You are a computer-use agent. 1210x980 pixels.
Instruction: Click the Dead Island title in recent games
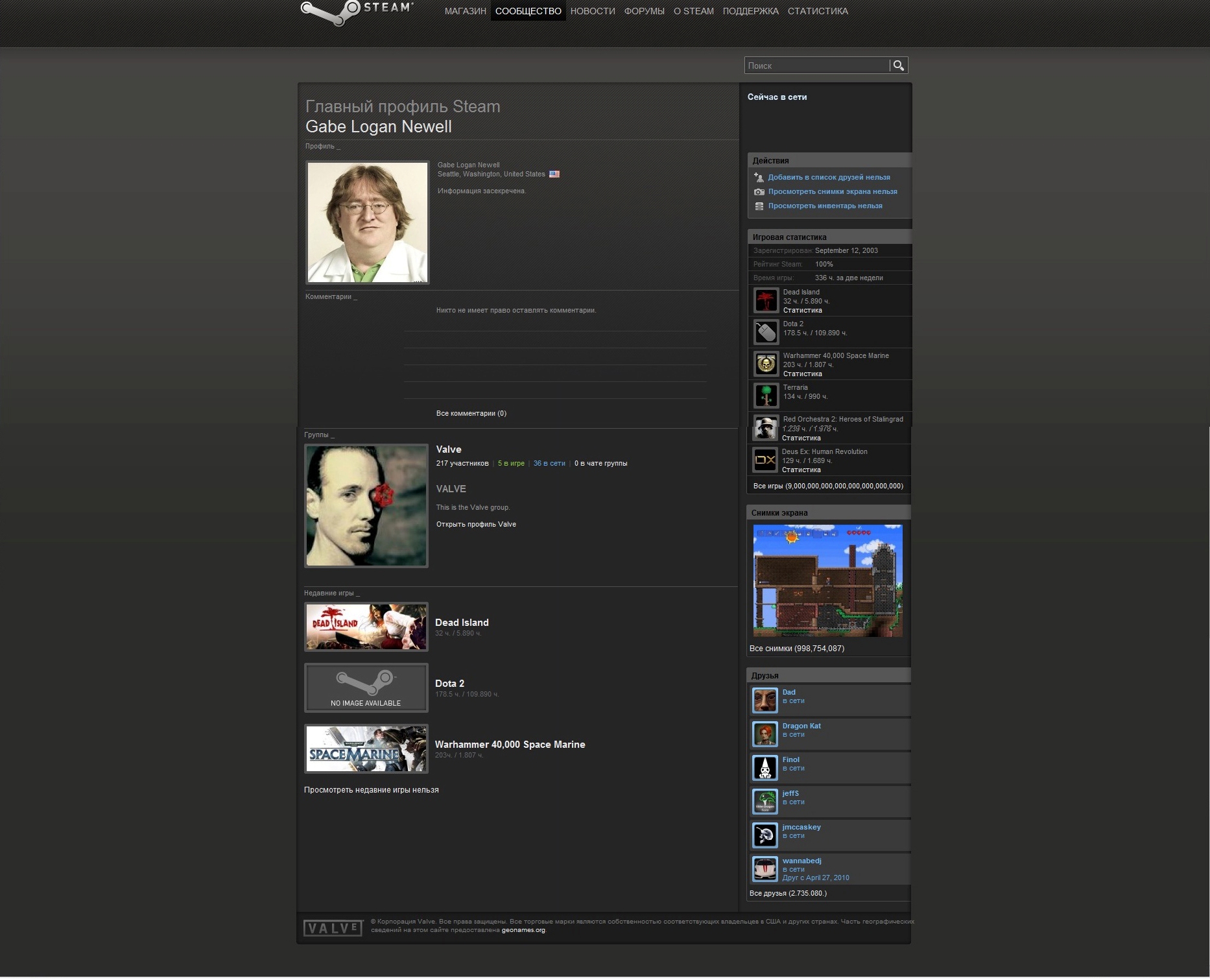click(x=462, y=623)
